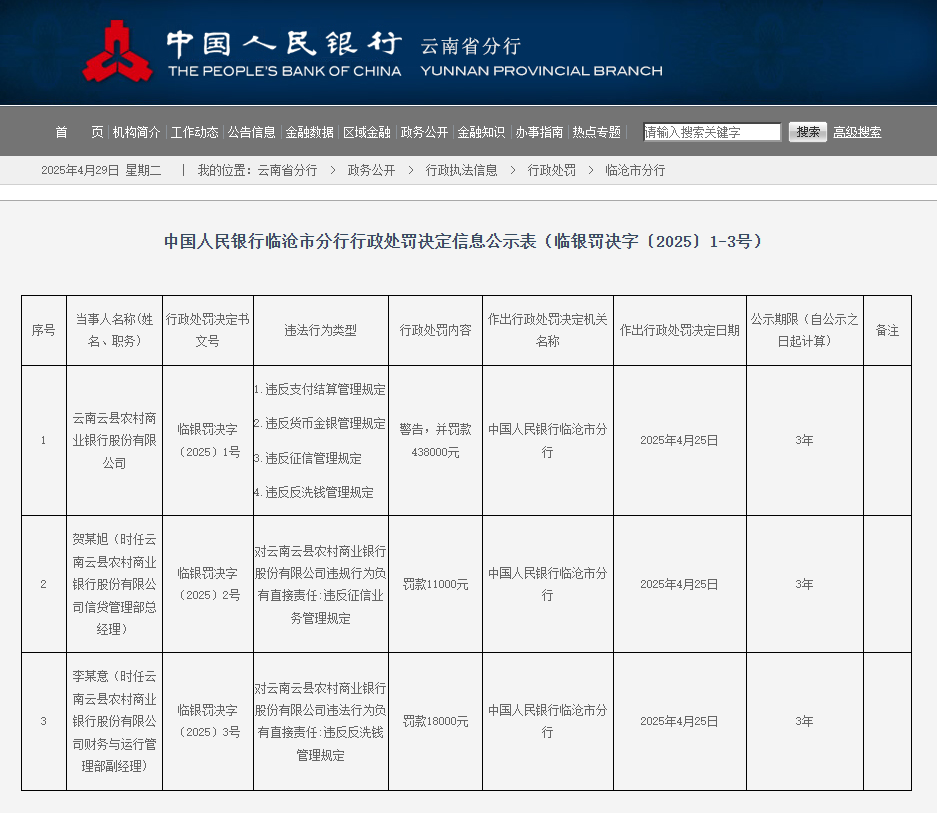Click the 3年 period cell in row 3
Viewport: 937px width, 813px height.
pyautogui.click(x=804, y=721)
